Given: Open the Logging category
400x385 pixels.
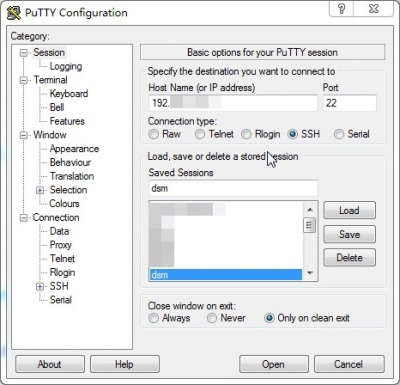Looking at the screenshot, I should tap(66, 66).
